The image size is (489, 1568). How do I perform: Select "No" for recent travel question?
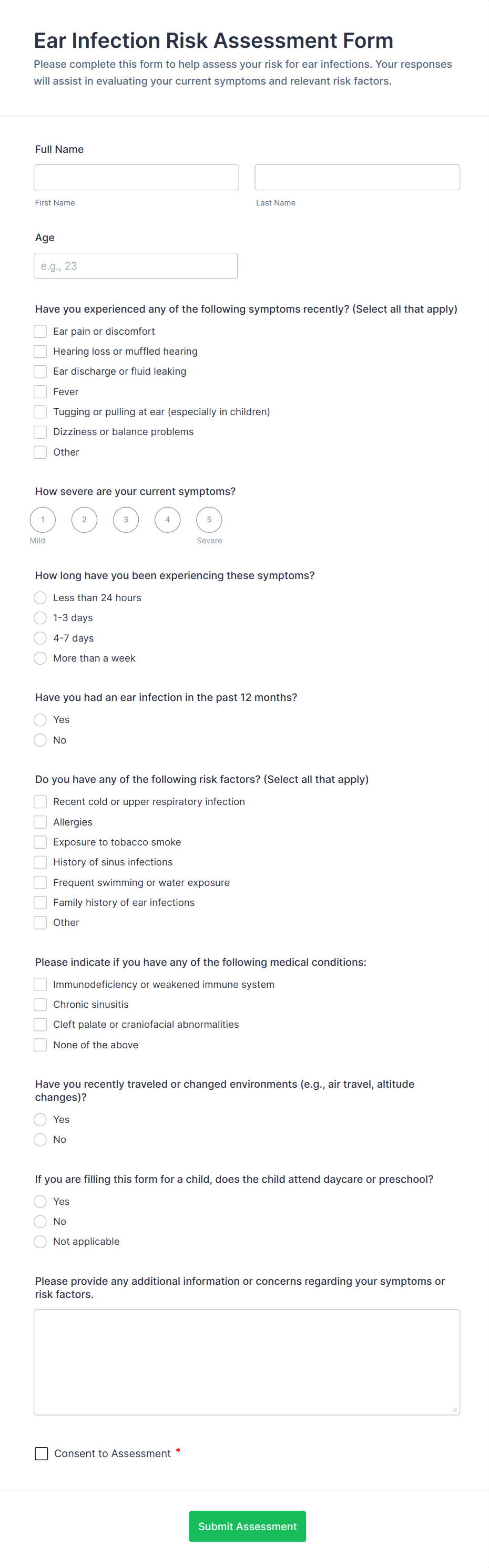40,1139
